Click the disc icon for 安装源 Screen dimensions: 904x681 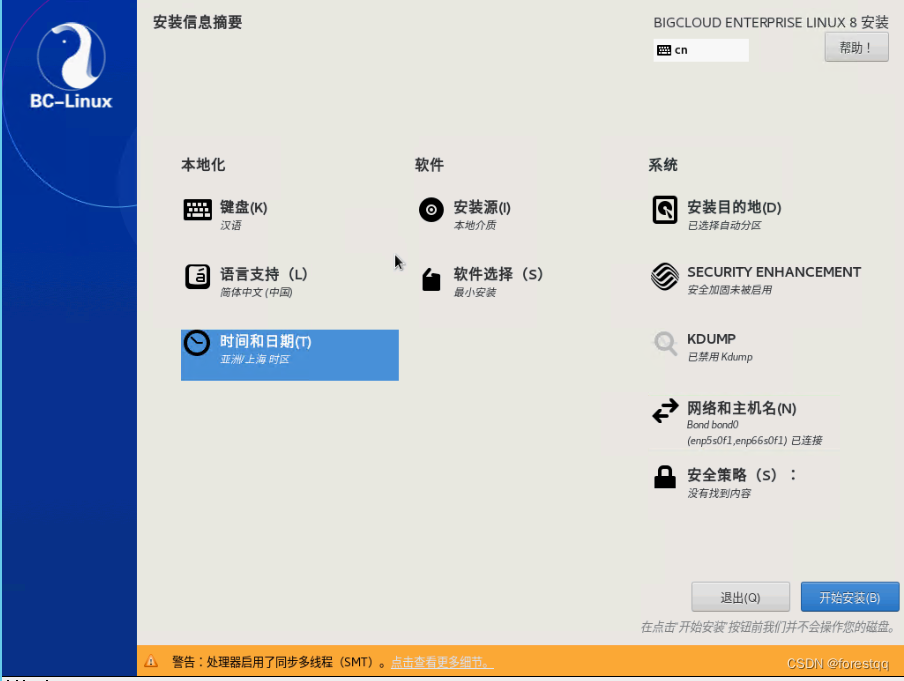431,210
